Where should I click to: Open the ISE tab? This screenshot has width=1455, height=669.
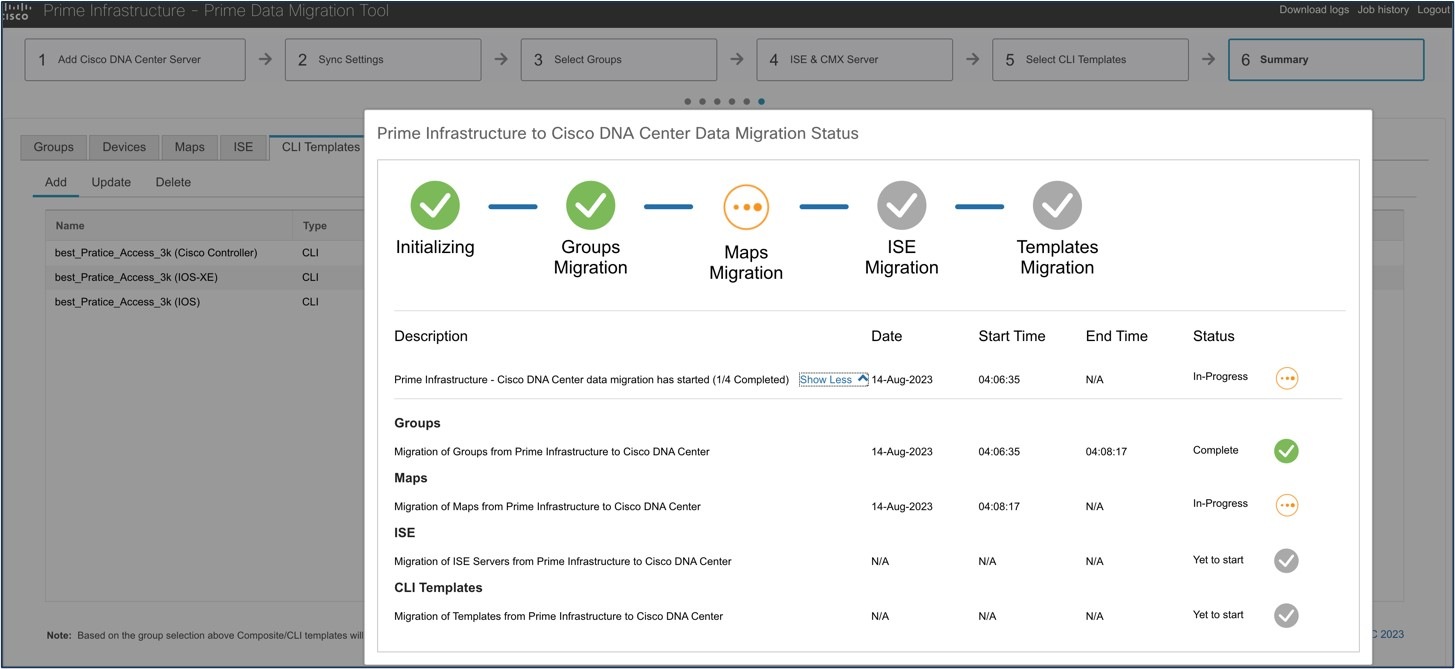click(x=243, y=147)
